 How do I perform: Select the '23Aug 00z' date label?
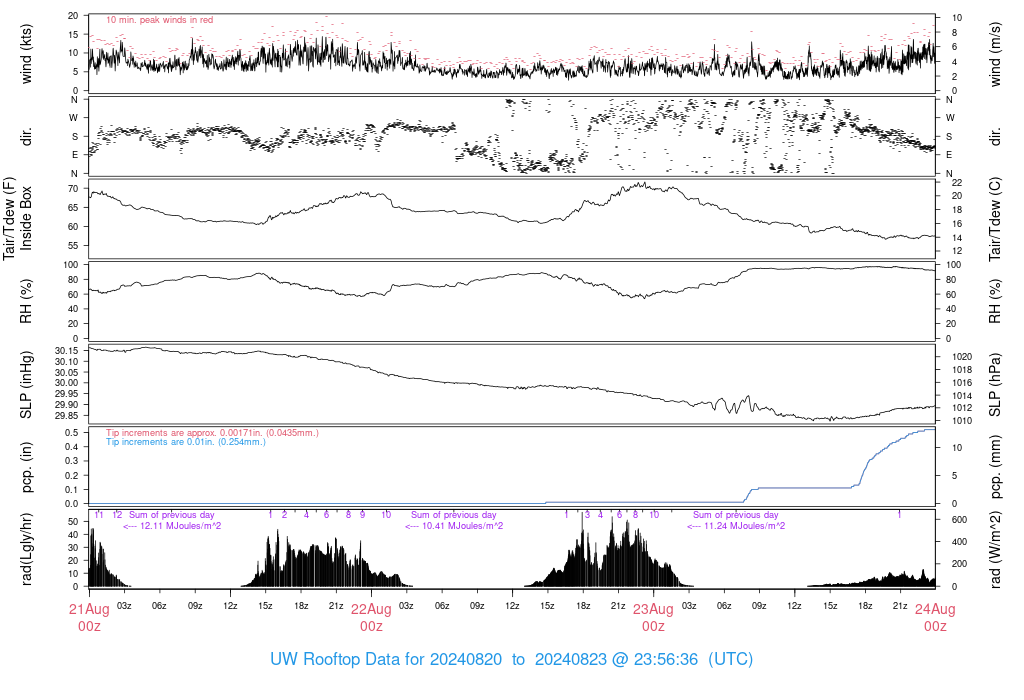point(653,617)
